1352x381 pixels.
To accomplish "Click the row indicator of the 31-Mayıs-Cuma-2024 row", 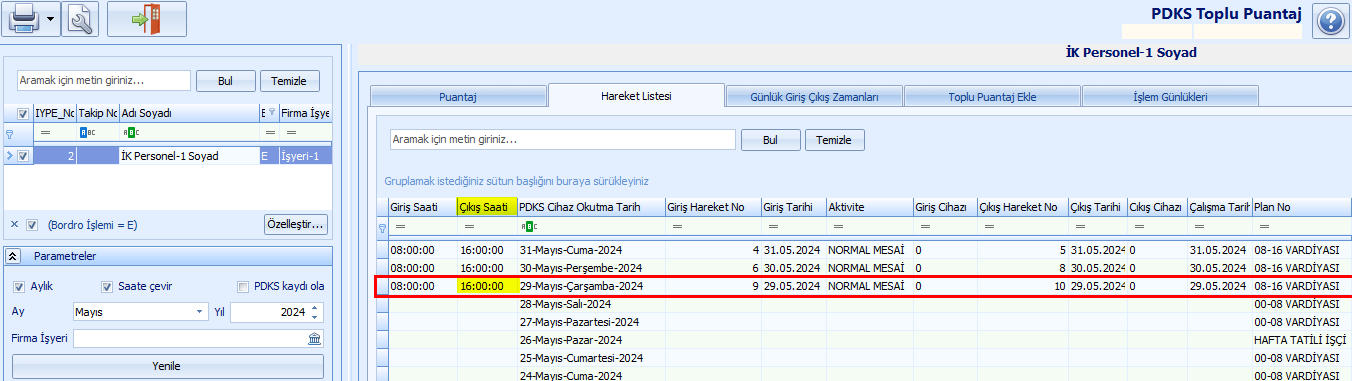I will 382,250.
